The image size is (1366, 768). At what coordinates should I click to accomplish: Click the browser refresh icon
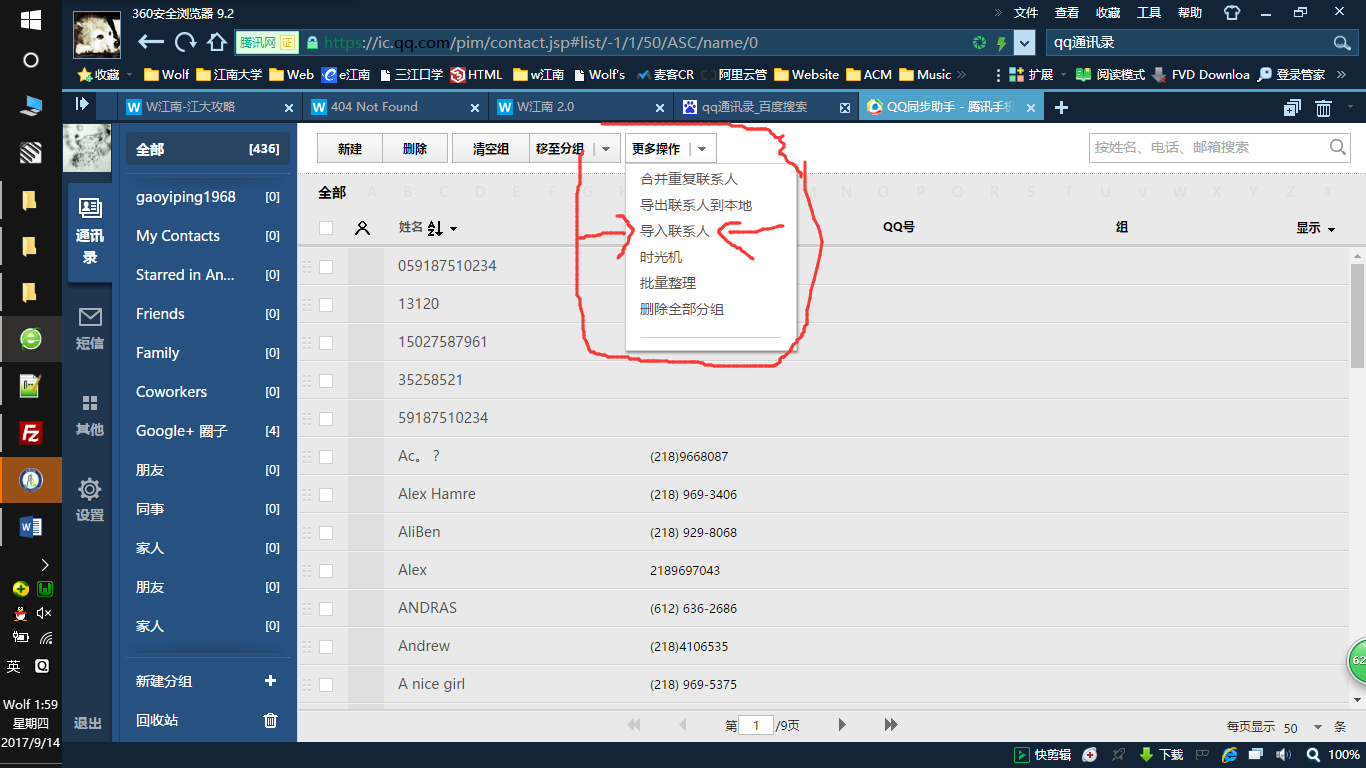(185, 42)
